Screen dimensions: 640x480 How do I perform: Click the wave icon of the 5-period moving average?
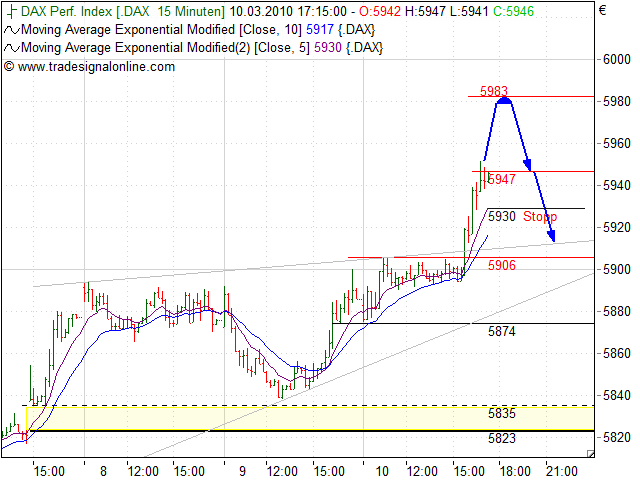tap(12, 48)
